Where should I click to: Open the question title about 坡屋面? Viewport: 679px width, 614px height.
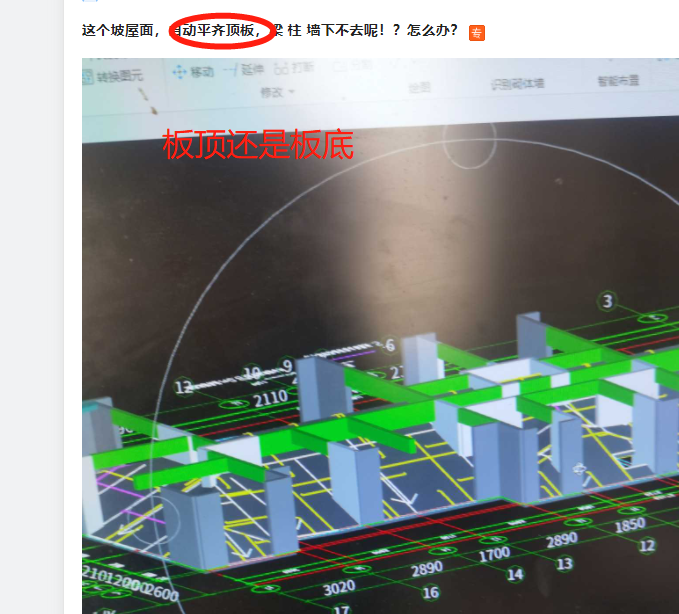(x=269, y=30)
